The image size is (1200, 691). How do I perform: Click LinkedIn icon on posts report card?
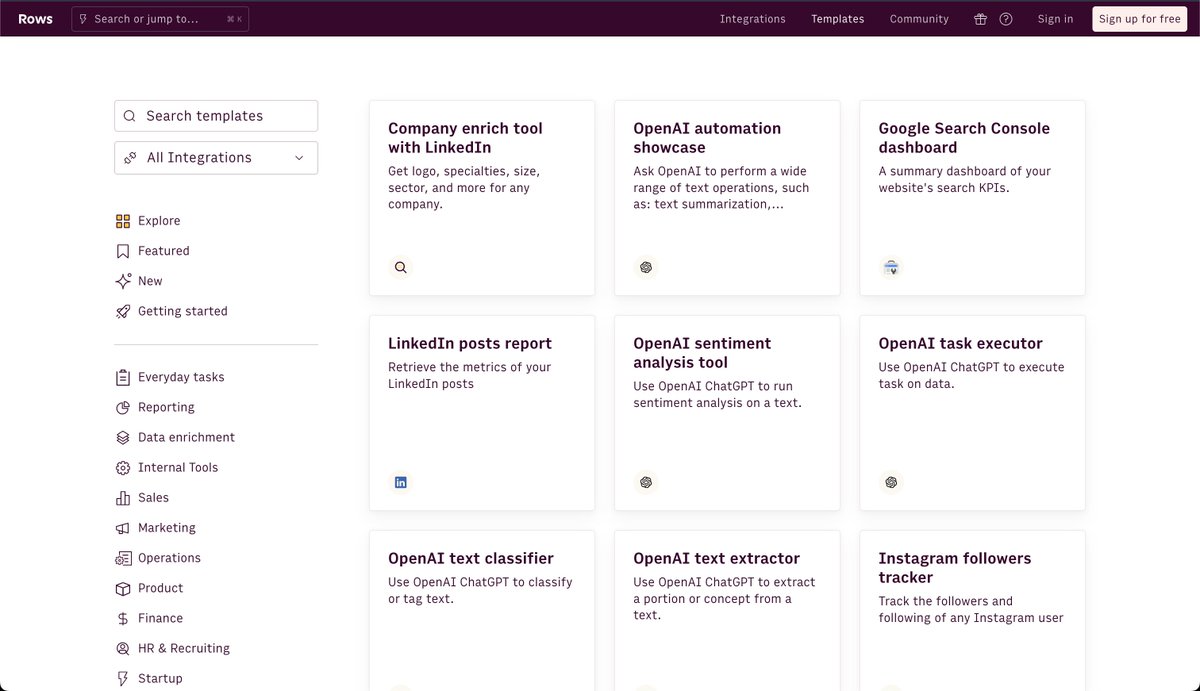coord(401,482)
